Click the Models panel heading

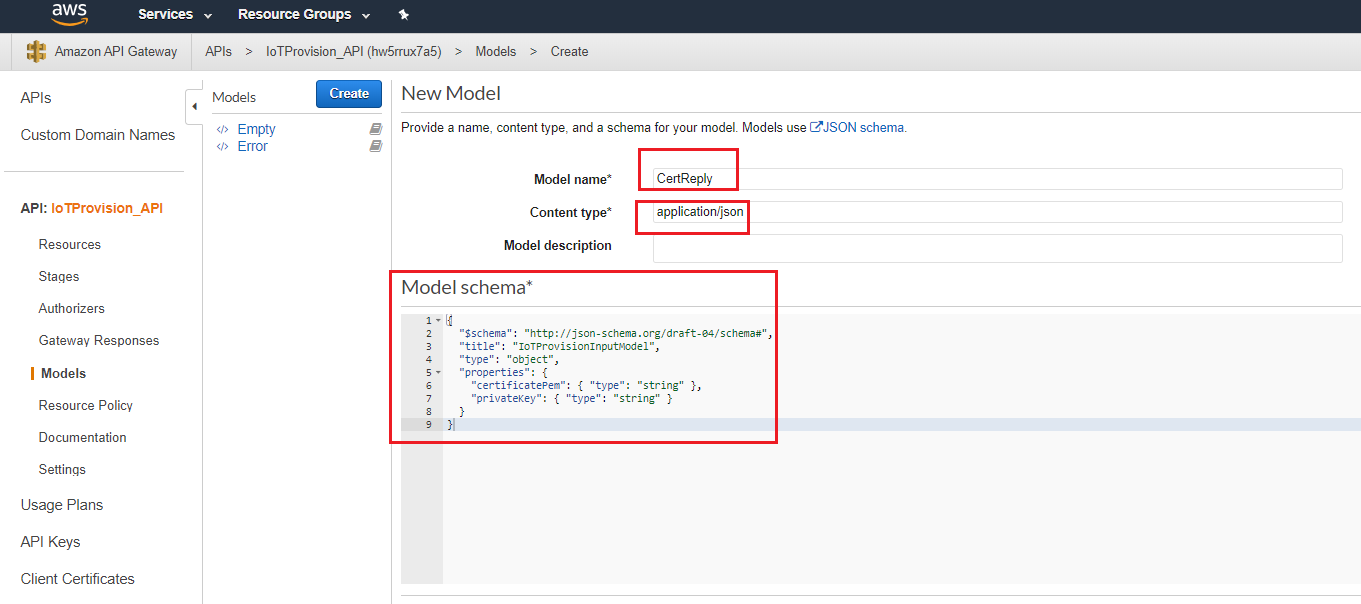point(234,97)
